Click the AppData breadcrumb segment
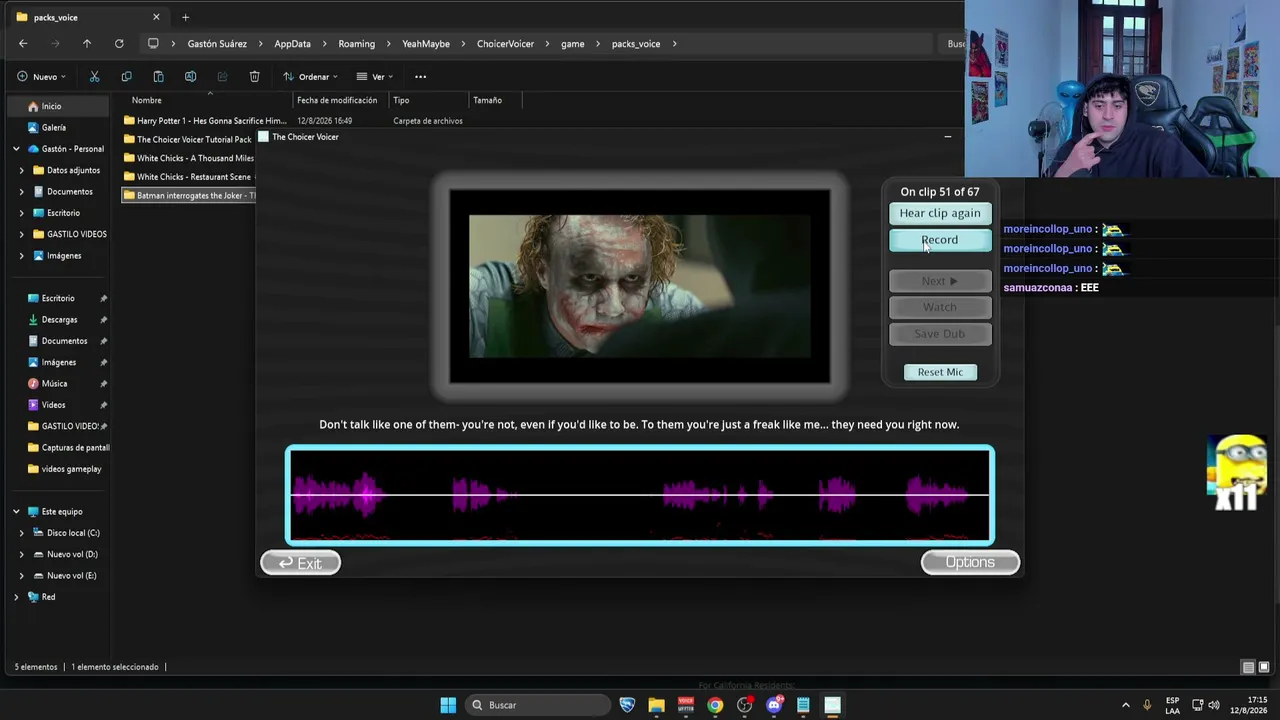 click(292, 44)
